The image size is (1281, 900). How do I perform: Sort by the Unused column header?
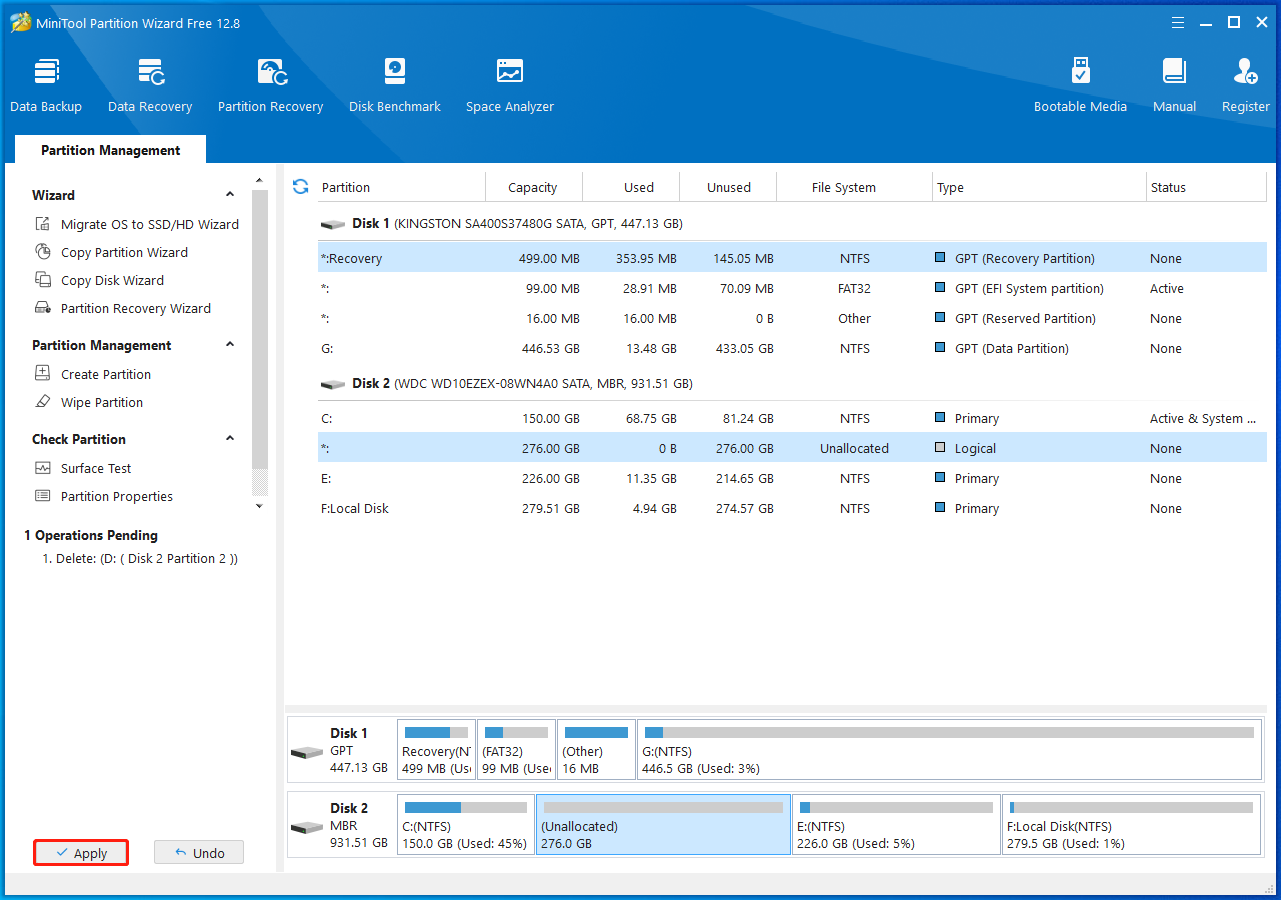click(729, 187)
